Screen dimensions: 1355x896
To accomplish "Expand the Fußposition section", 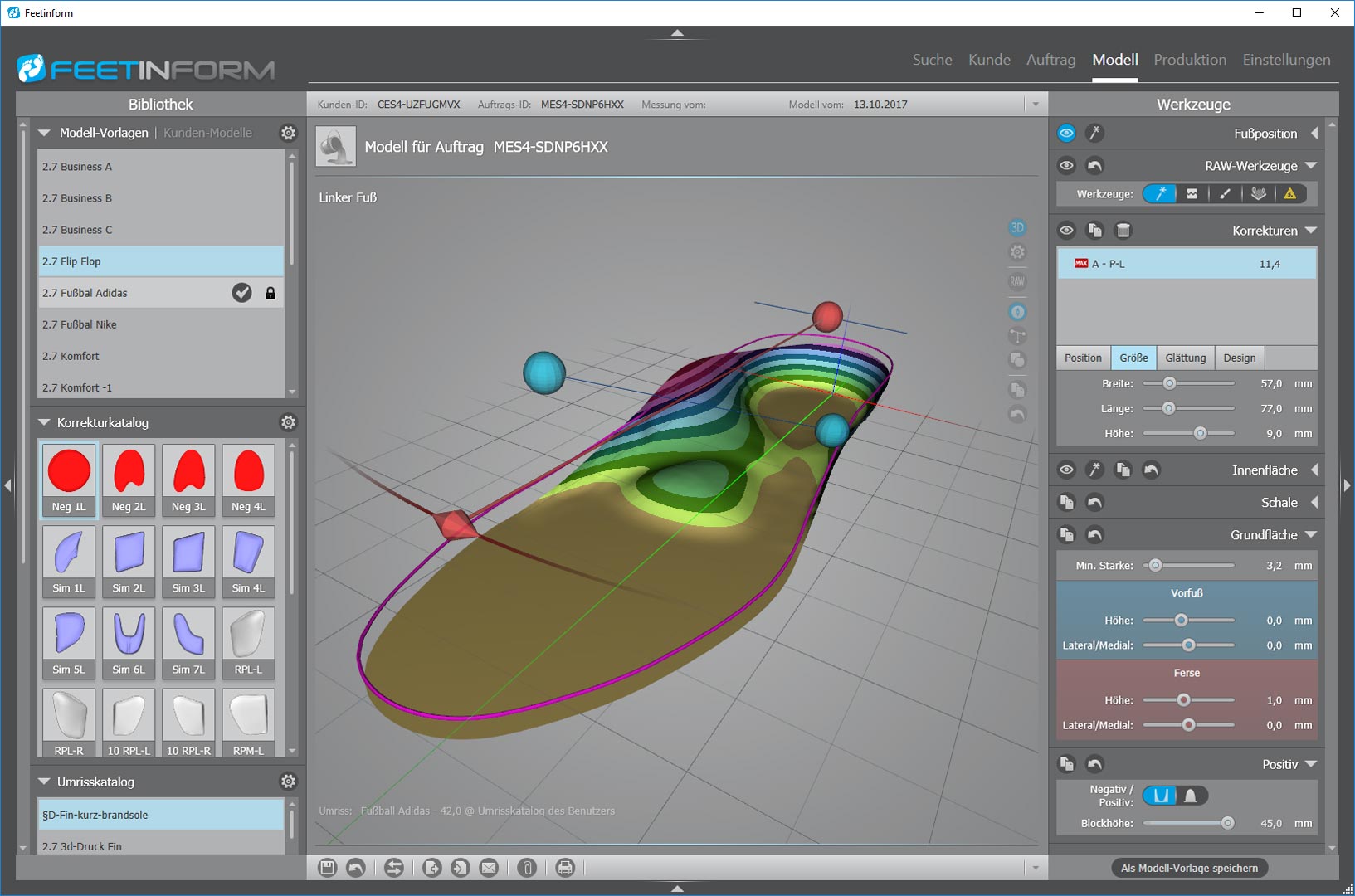I will [1314, 134].
